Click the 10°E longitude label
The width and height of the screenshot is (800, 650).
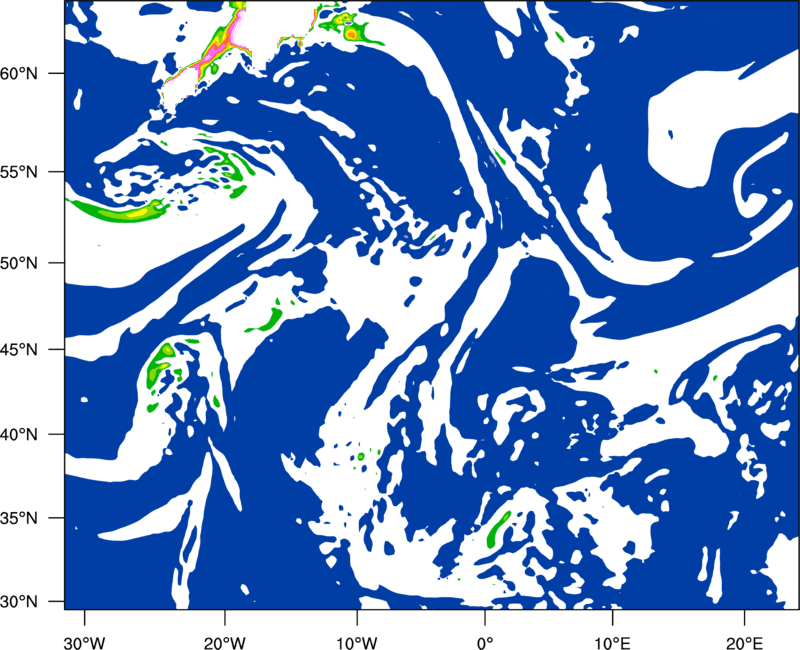(612, 643)
